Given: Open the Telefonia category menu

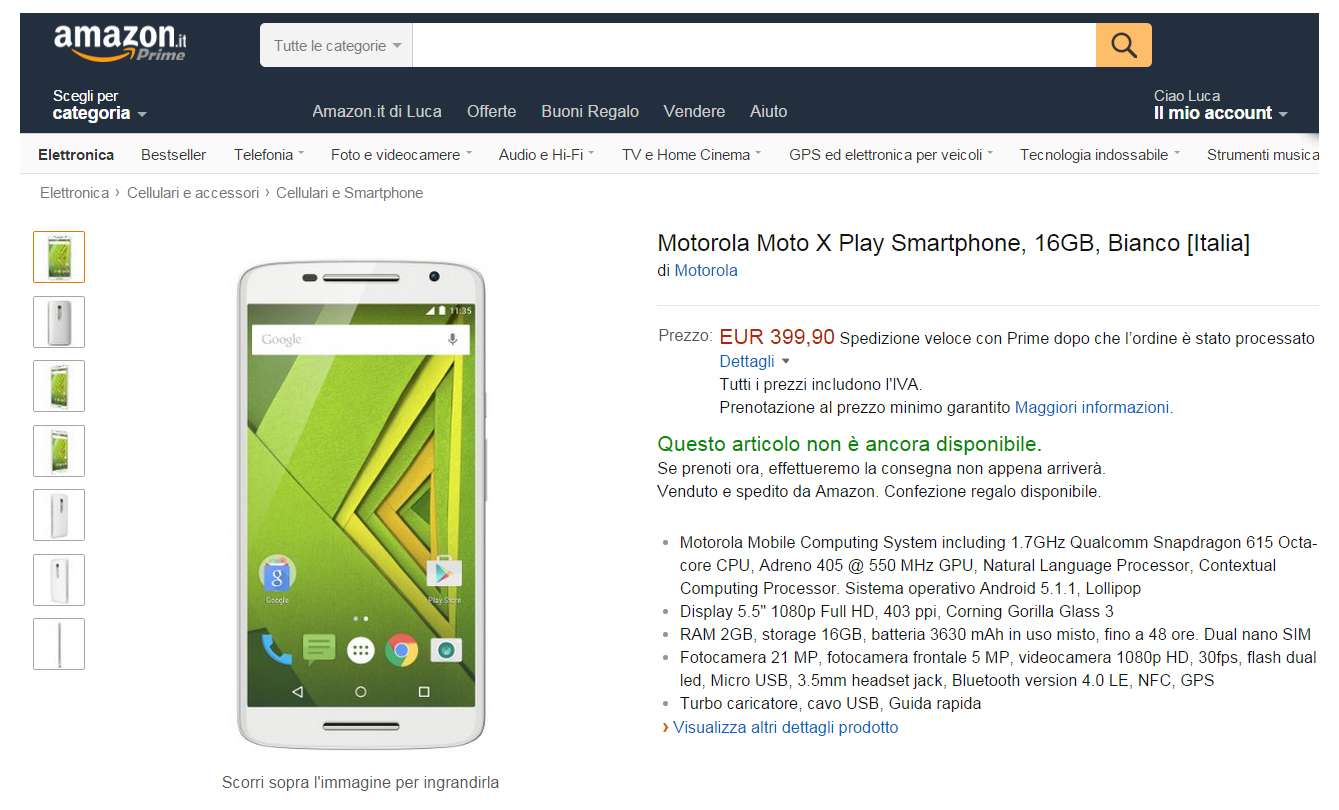Looking at the screenshot, I should (x=268, y=154).
